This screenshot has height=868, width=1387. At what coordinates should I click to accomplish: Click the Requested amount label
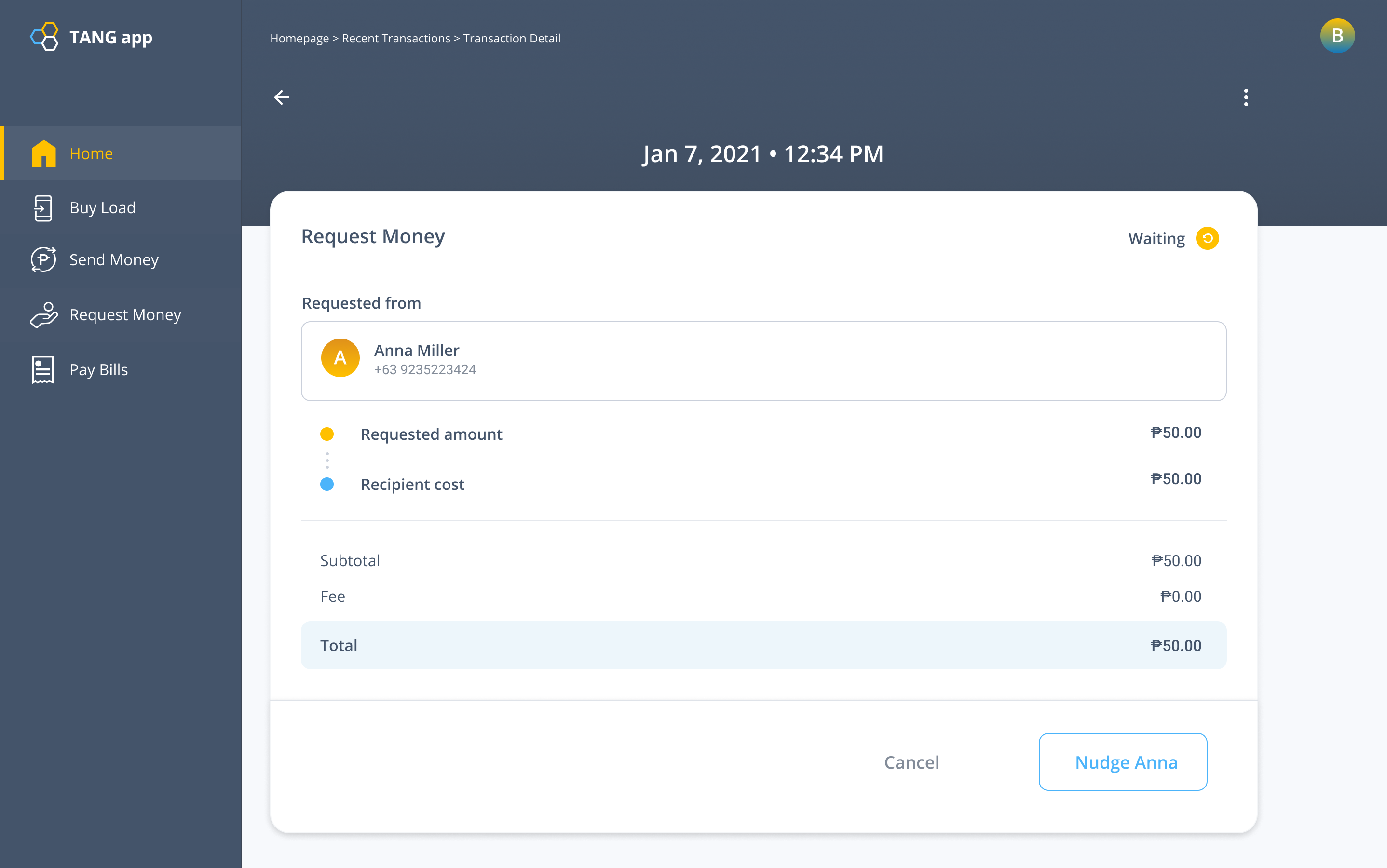coord(431,434)
